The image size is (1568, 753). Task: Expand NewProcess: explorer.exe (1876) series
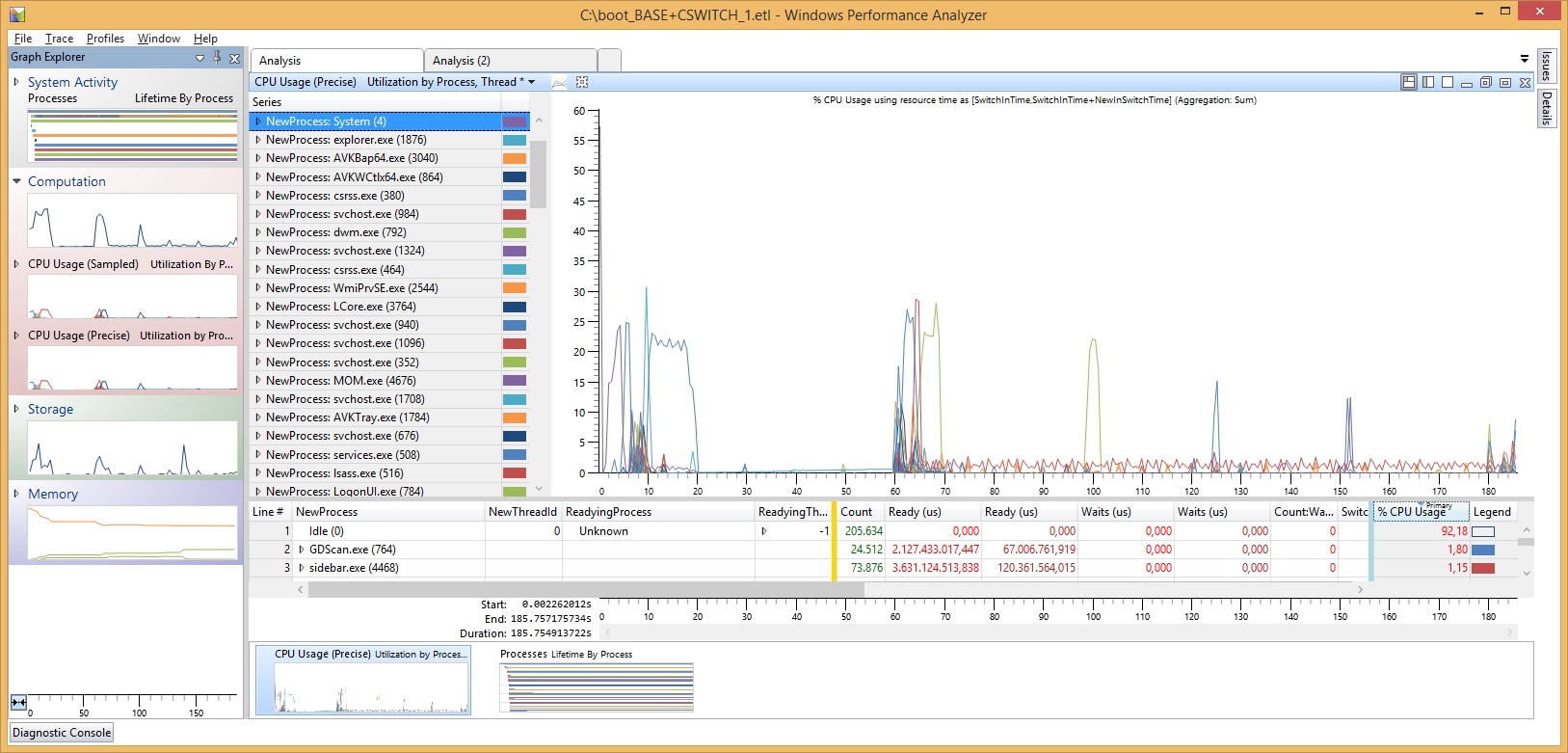pyautogui.click(x=257, y=140)
